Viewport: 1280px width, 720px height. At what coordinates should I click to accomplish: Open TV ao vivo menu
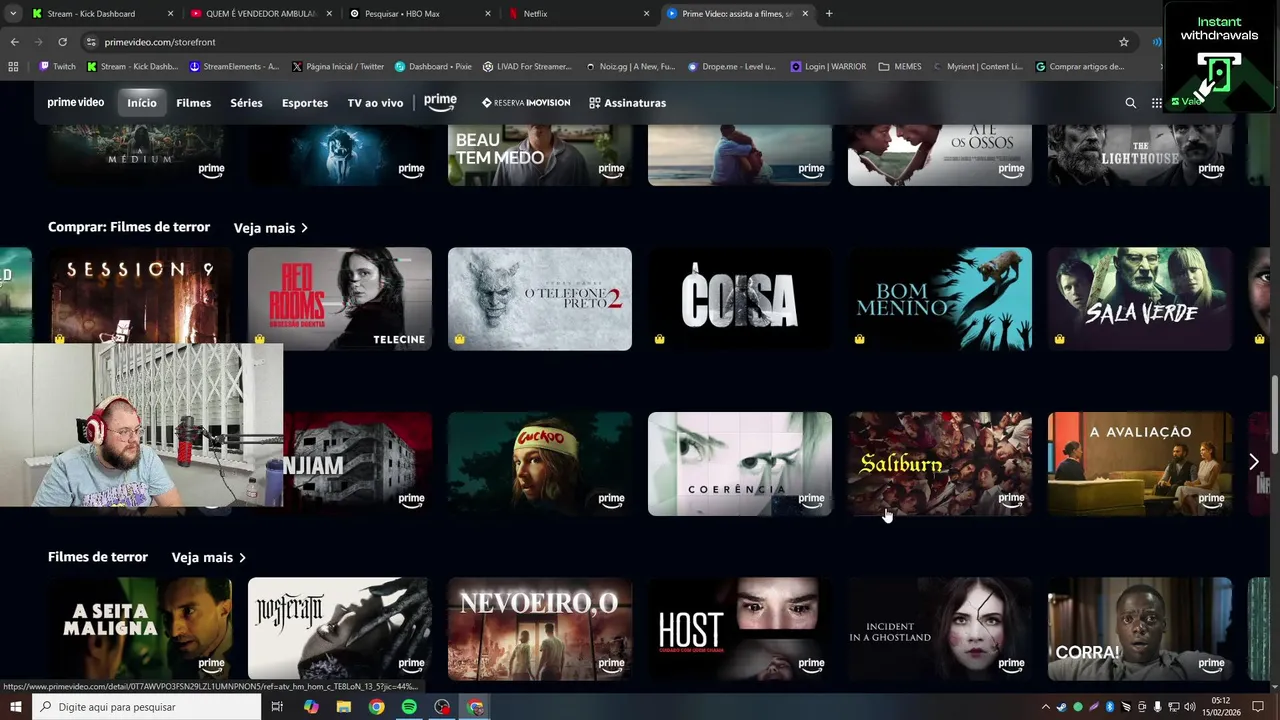click(375, 103)
